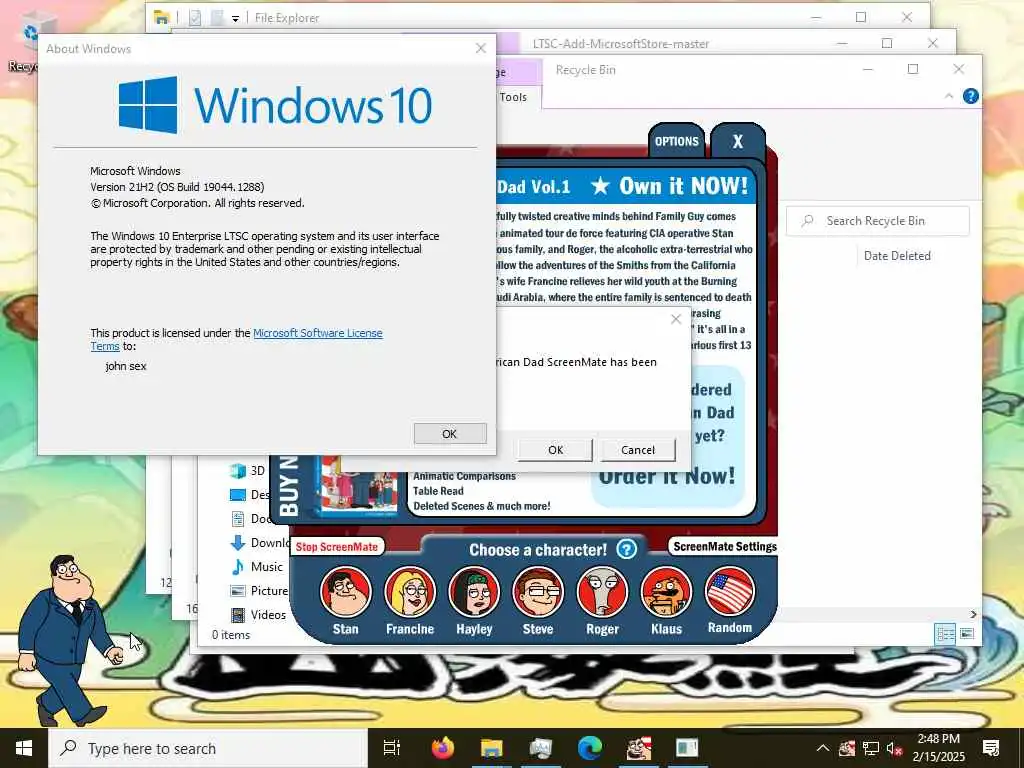Click the ScreenMate tray icon
Screen dimensions: 1024x768
847,748
